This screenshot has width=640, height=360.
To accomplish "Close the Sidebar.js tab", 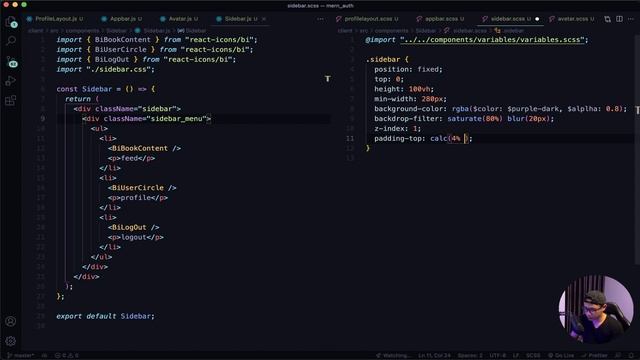I will (x=264, y=19).
